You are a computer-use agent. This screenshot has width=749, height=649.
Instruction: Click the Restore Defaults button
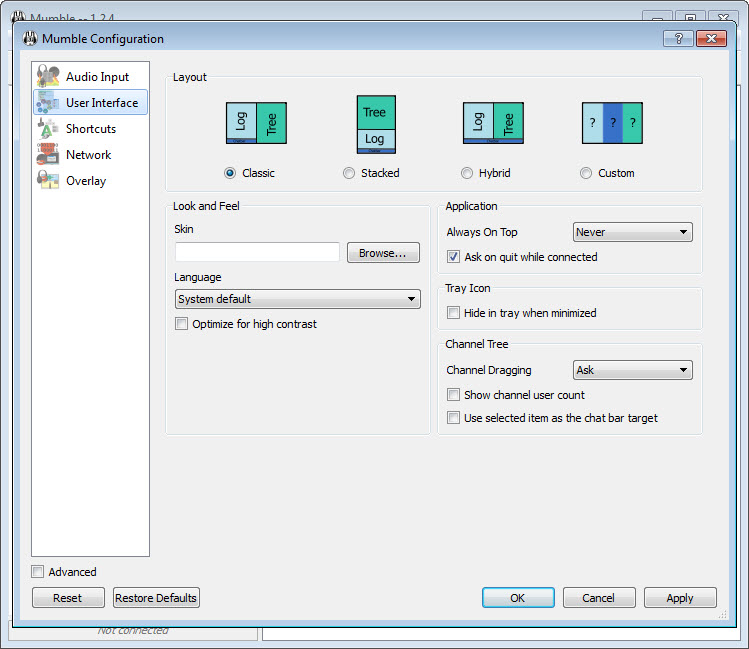click(x=156, y=598)
